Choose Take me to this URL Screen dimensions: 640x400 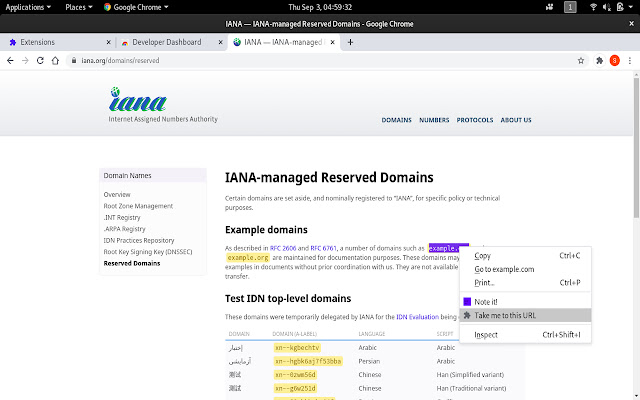pyautogui.click(x=525, y=315)
